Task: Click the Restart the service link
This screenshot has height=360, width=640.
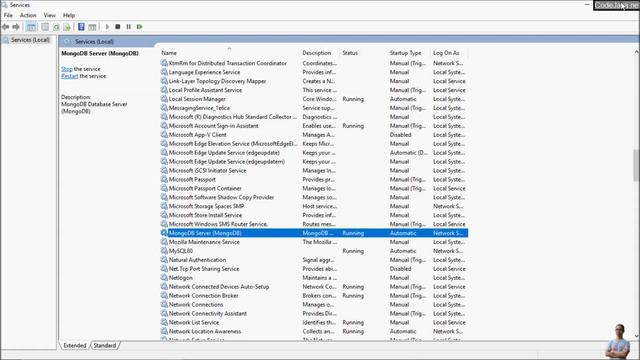Action: pos(69,76)
